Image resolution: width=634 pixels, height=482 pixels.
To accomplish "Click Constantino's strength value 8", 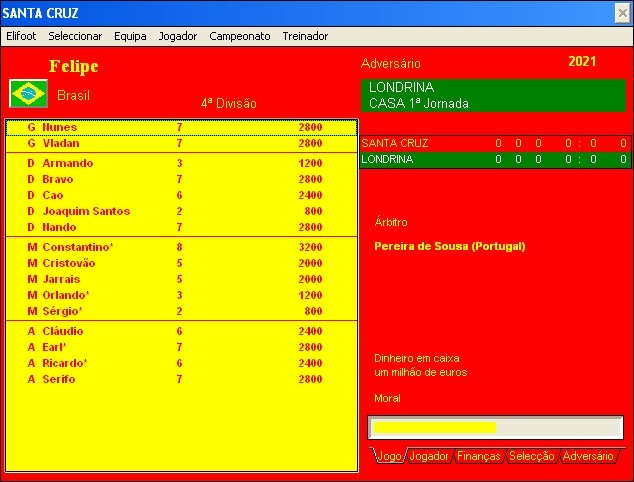I will (179, 247).
